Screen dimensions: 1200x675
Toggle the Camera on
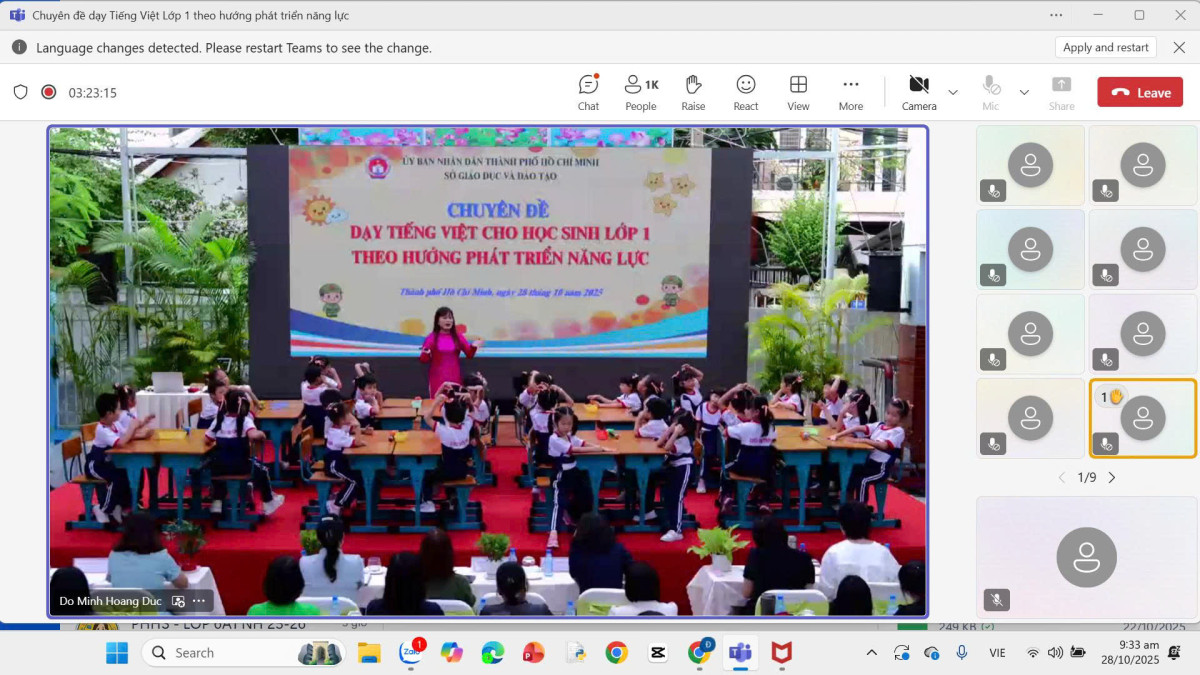tap(919, 92)
